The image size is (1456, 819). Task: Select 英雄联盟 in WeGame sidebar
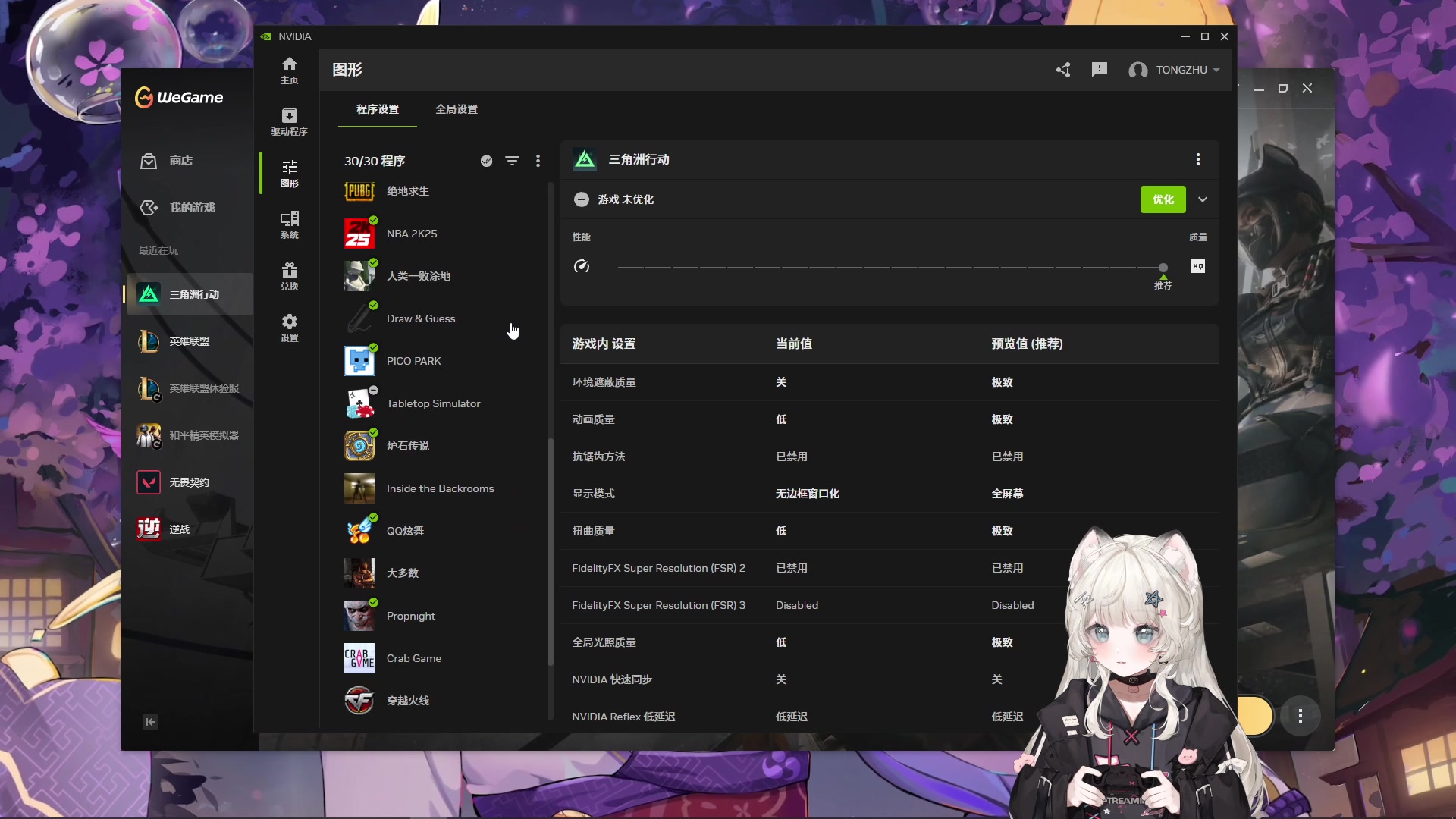click(190, 341)
